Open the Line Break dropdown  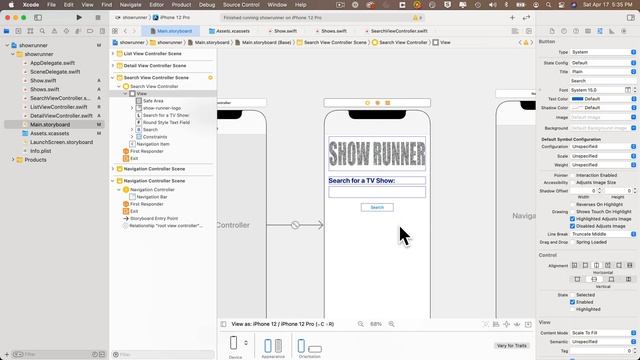click(603, 234)
